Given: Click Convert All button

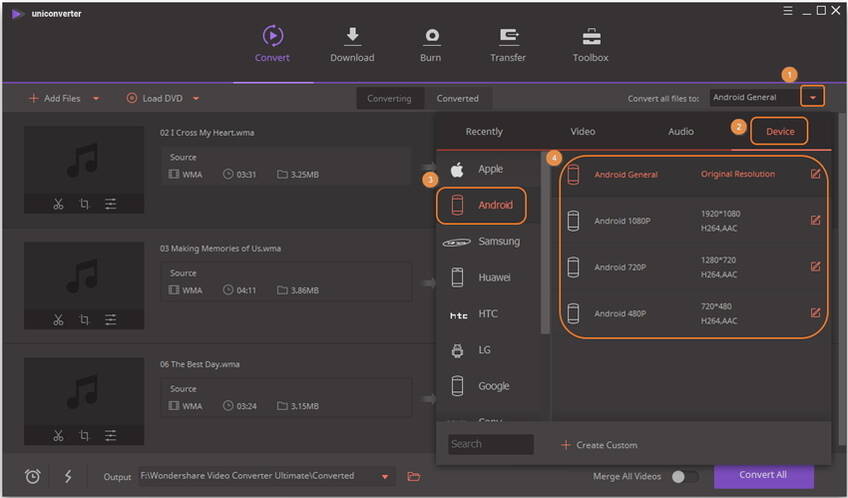Looking at the screenshot, I should coord(764,475).
